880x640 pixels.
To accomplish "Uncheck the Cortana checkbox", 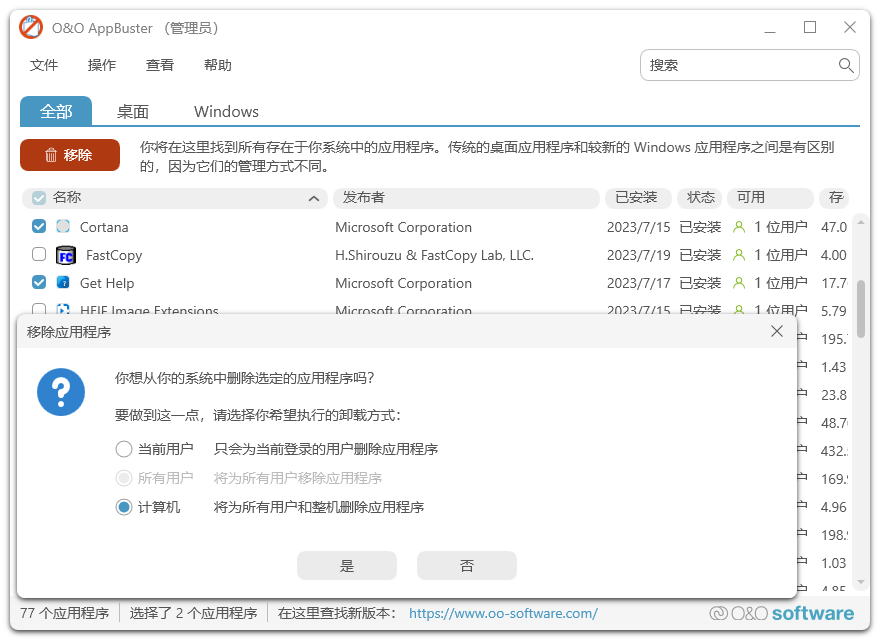I will pos(39,226).
